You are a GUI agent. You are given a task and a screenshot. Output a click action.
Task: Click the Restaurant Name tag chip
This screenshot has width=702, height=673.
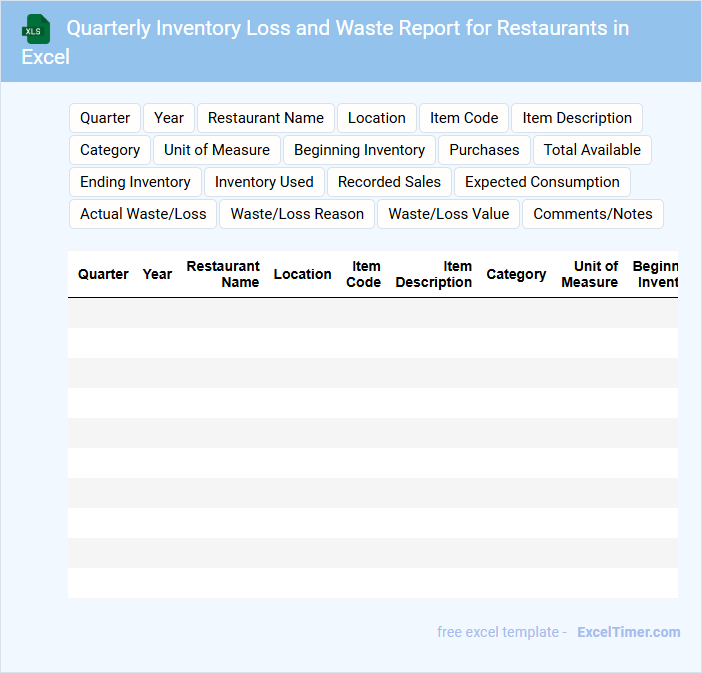click(265, 118)
